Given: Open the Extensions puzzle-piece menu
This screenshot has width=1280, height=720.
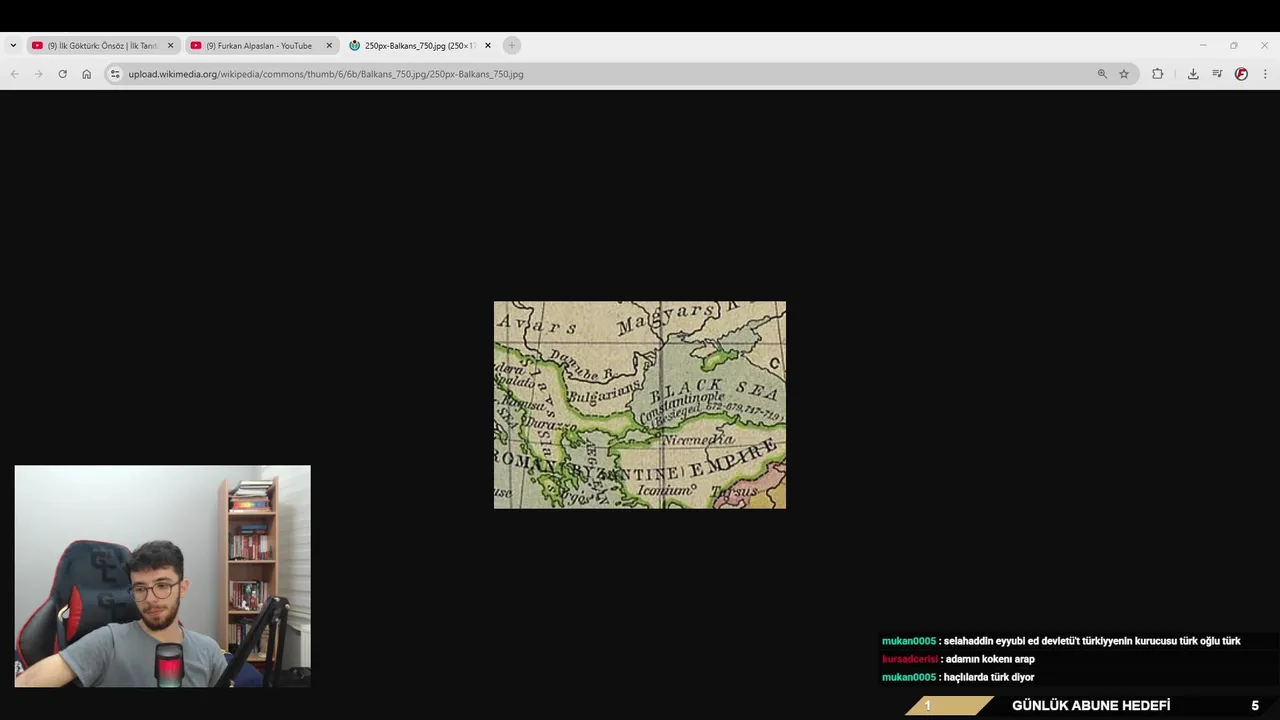Looking at the screenshot, I should pyautogui.click(x=1157, y=74).
